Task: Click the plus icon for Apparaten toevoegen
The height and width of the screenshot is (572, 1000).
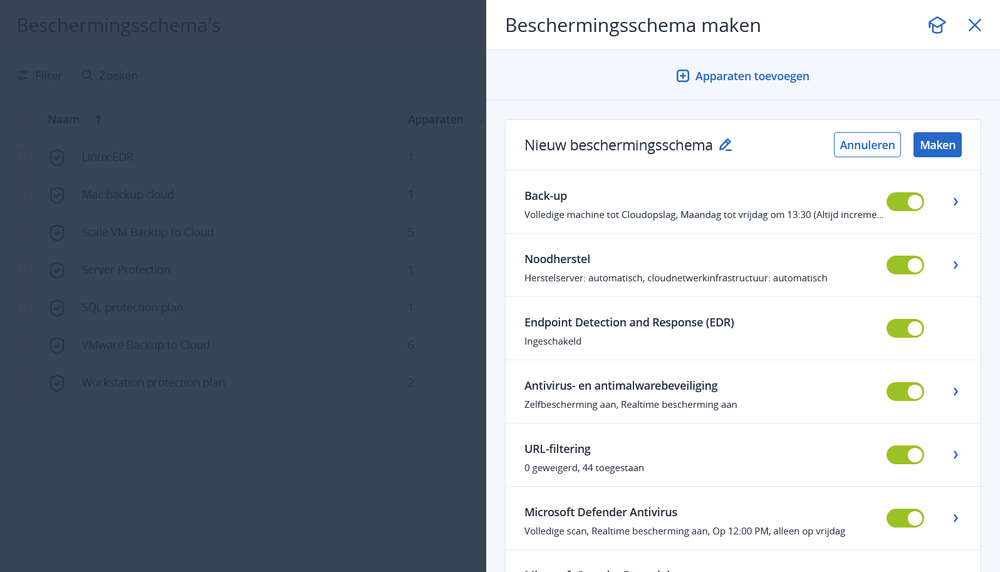Action: click(683, 76)
